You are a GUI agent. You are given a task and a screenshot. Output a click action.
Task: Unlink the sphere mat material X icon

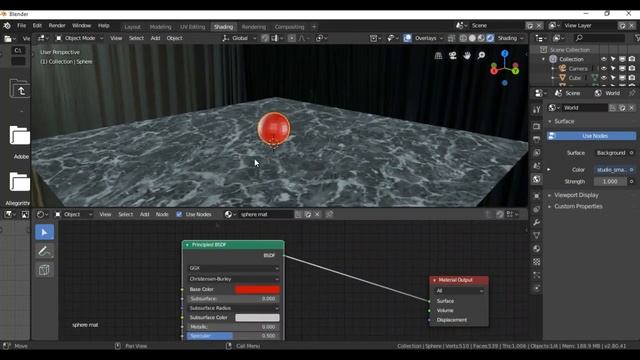[x=317, y=214]
